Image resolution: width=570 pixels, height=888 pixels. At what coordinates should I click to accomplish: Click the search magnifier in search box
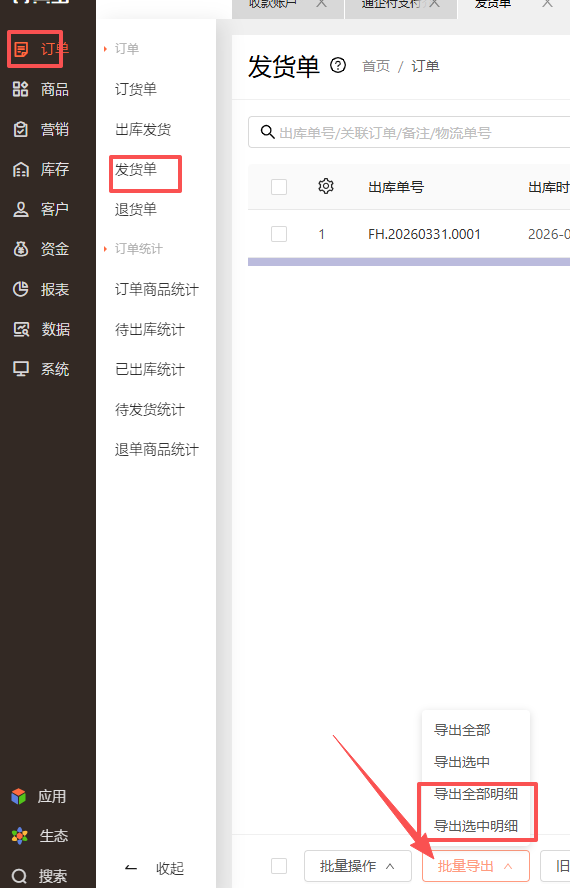(x=267, y=133)
